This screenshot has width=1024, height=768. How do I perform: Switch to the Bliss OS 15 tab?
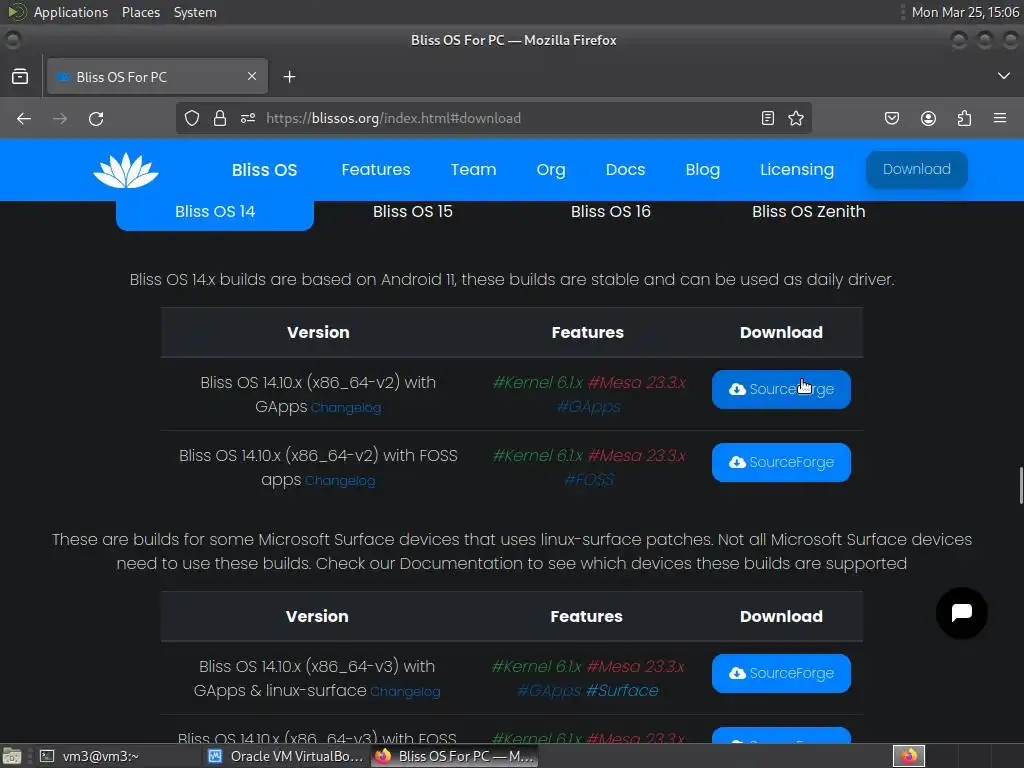click(413, 212)
